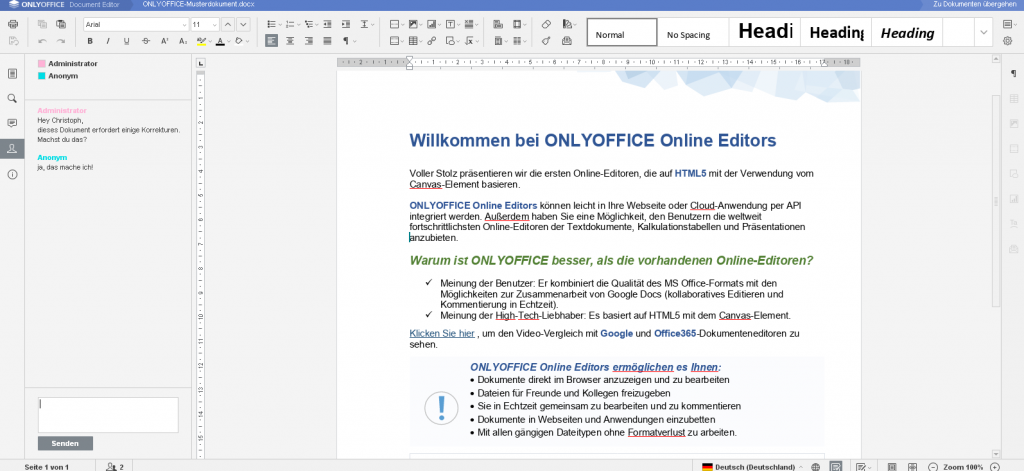This screenshot has width=1024, height=471.
Task: Click the copy style paintbrush icon
Action: tap(547, 41)
